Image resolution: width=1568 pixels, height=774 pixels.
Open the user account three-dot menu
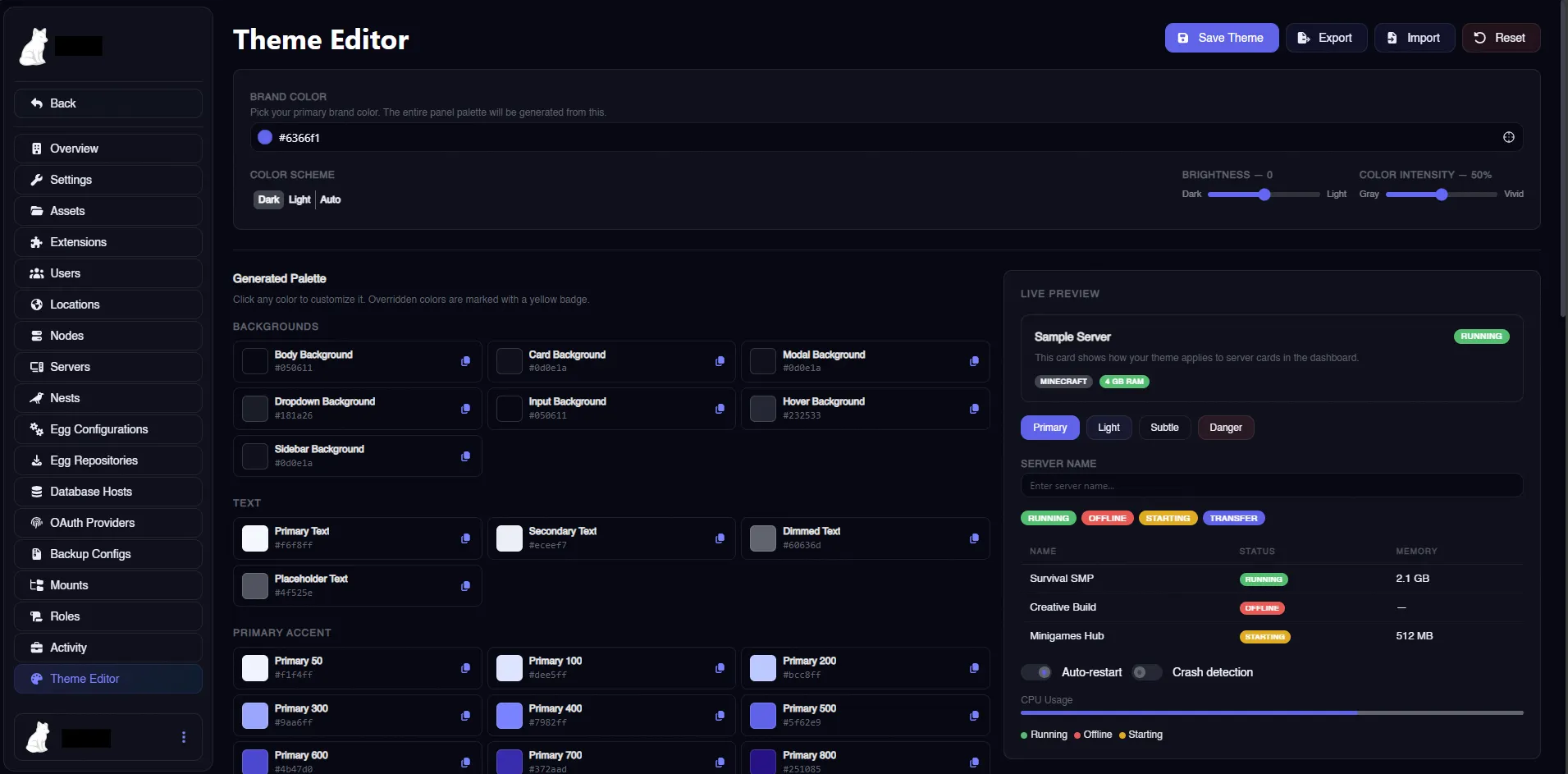184,737
